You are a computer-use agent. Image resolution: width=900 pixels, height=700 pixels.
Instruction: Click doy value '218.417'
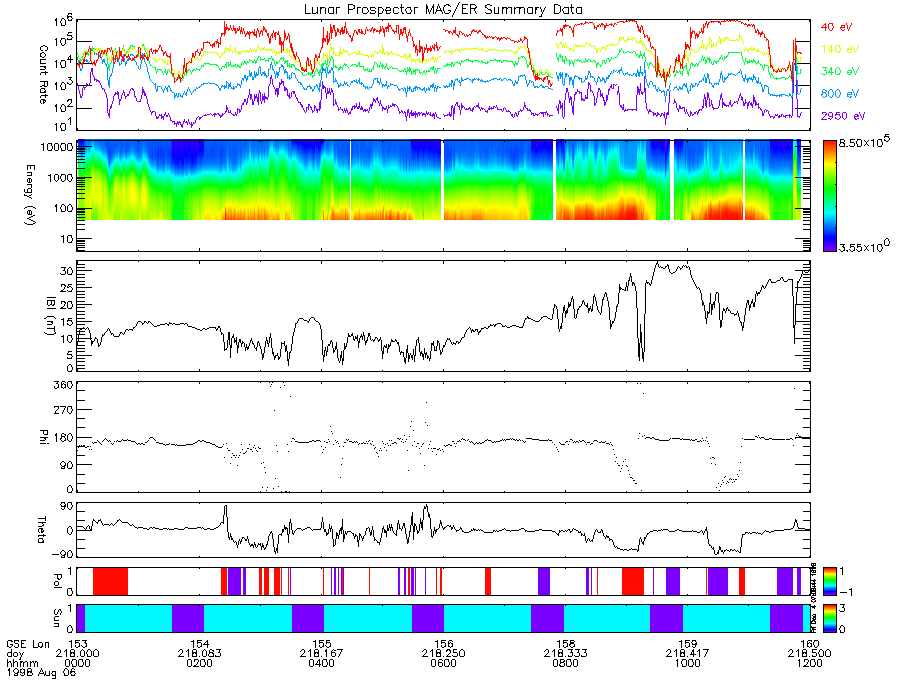(x=688, y=654)
